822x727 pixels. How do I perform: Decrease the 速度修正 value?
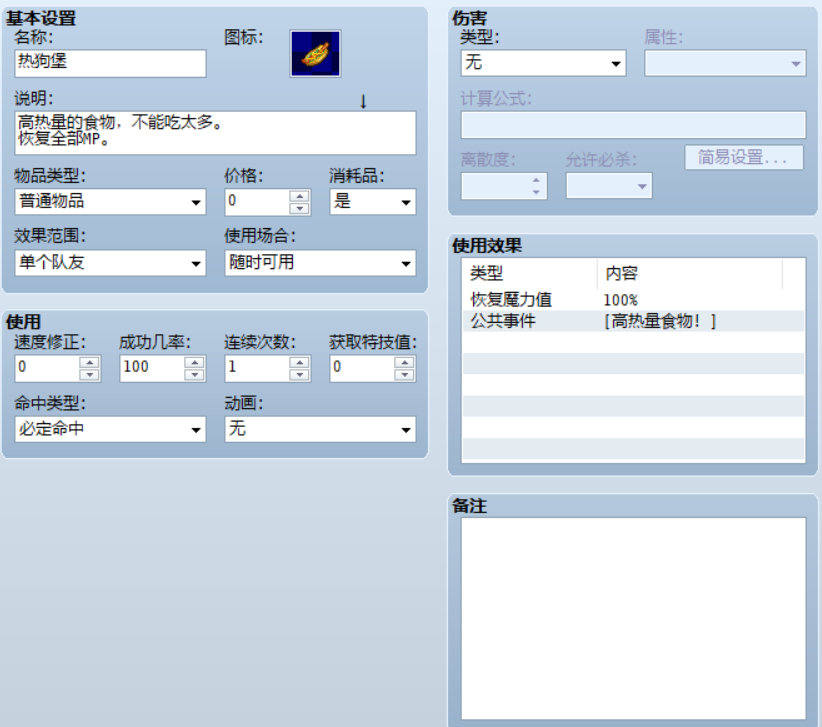point(90,374)
